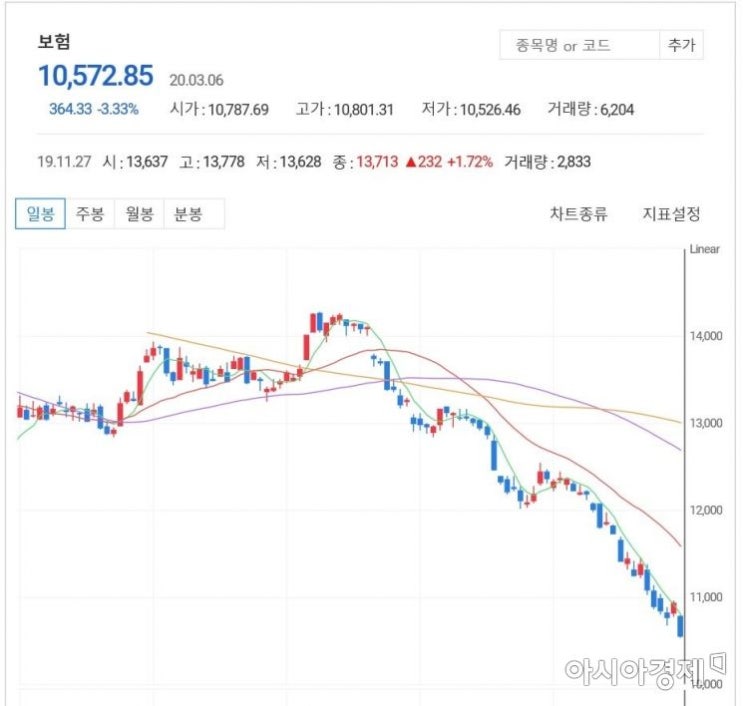Click the 추가 add button

681,45
